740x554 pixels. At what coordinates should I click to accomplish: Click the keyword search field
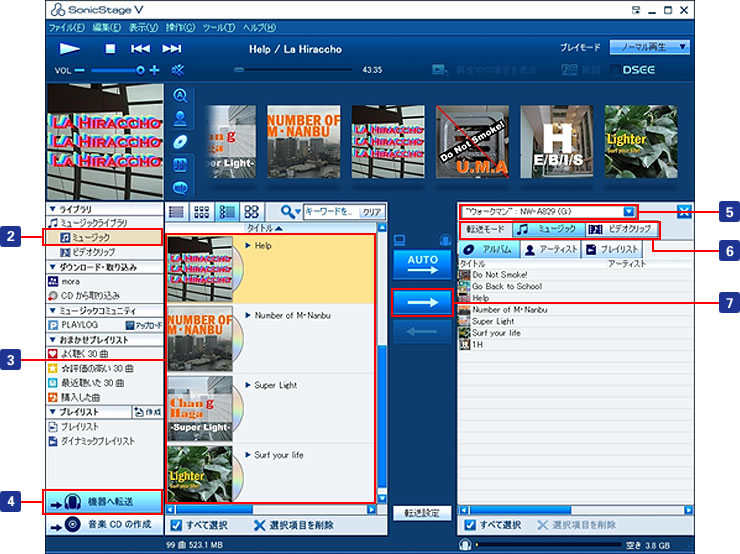(332, 212)
